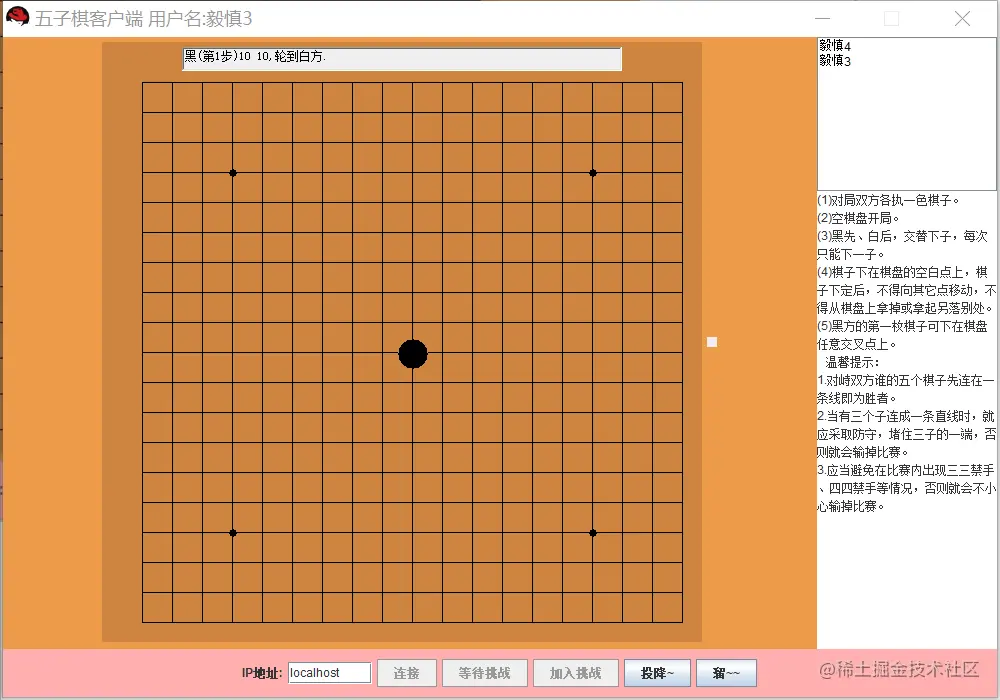Click the top-left star point on the board
Viewport: 1000px width, 700px height.
click(233, 173)
